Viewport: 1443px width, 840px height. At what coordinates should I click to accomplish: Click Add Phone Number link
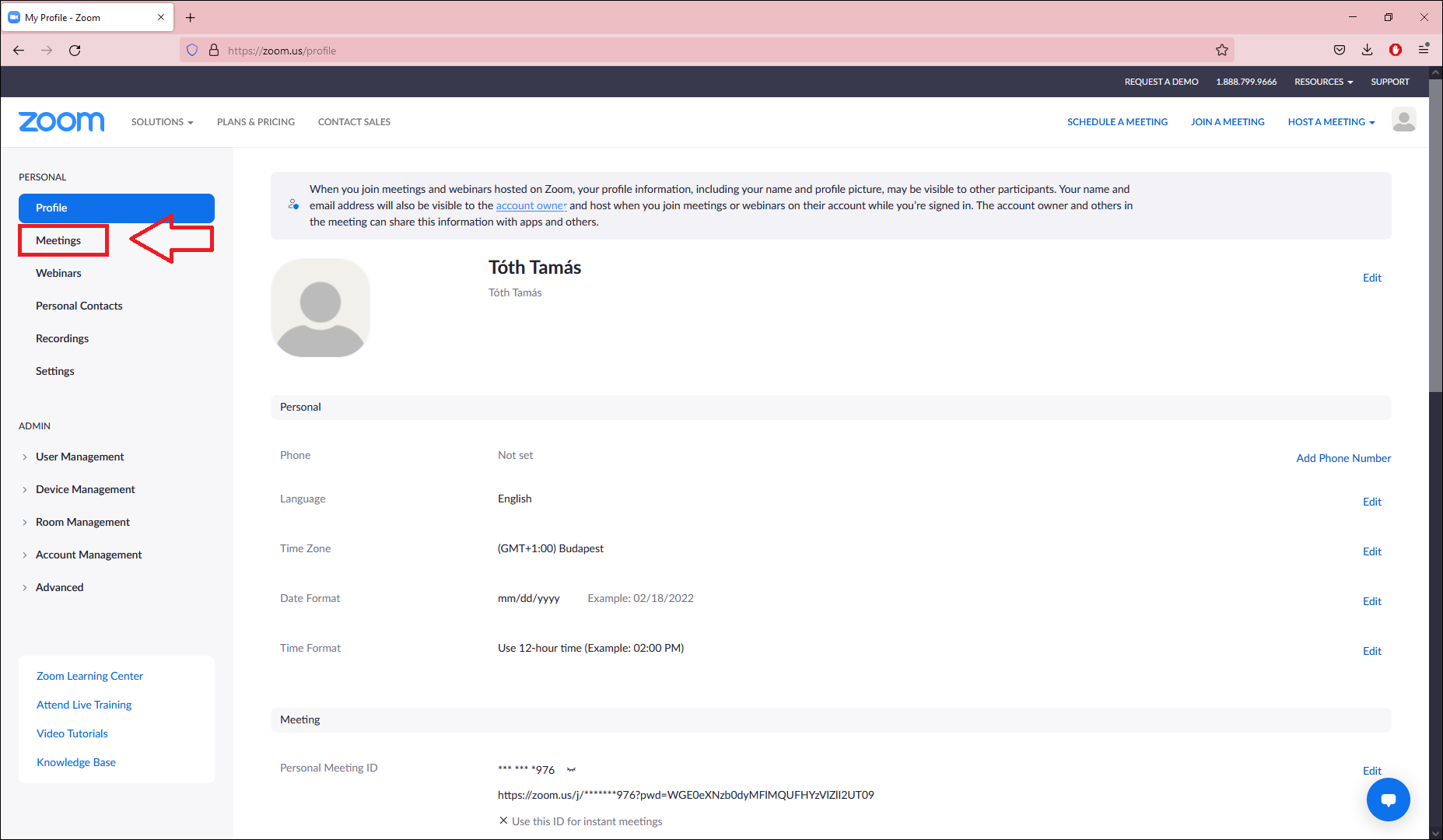point(1343,458)
